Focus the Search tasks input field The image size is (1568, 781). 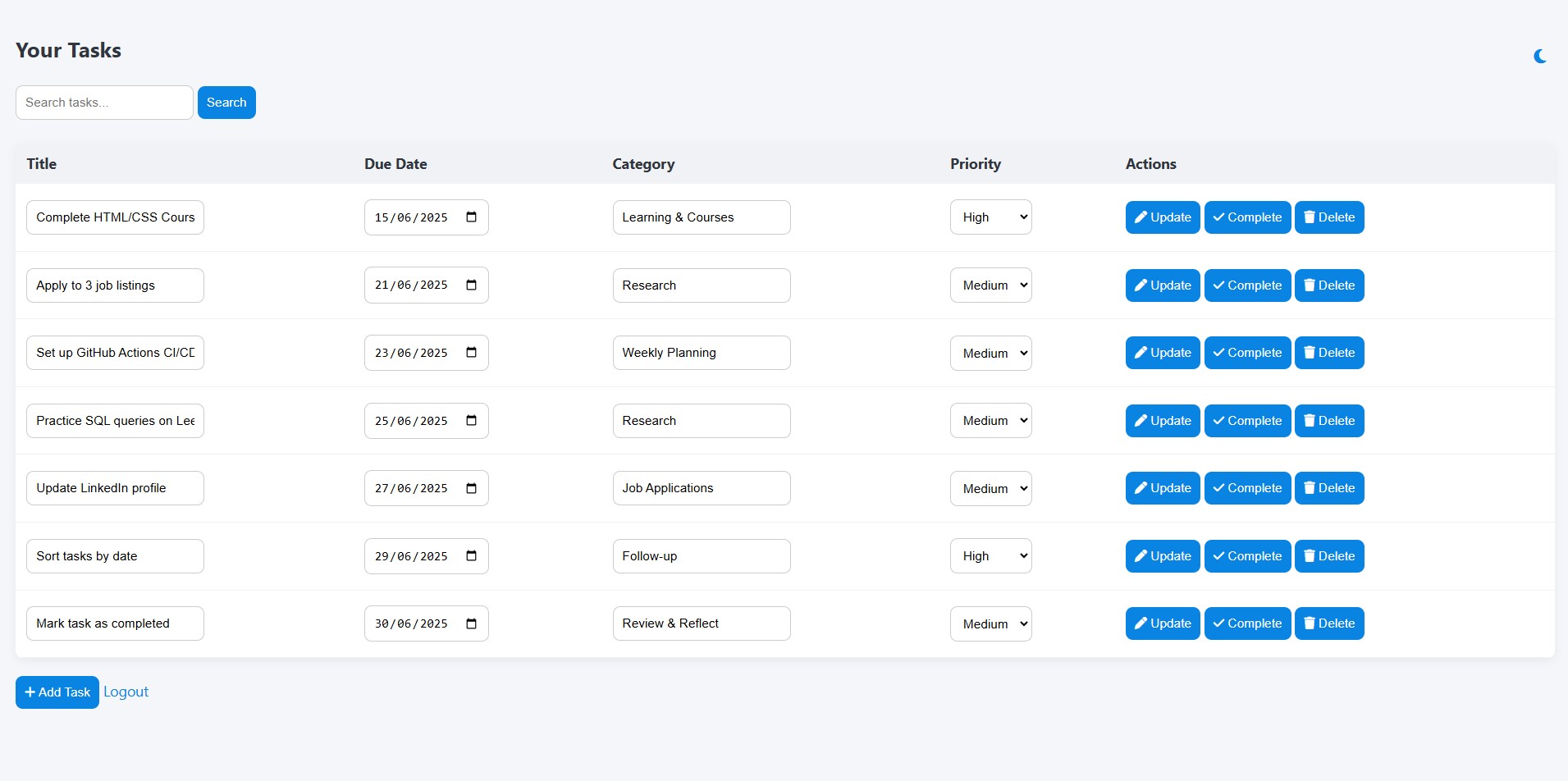[104, 103]
